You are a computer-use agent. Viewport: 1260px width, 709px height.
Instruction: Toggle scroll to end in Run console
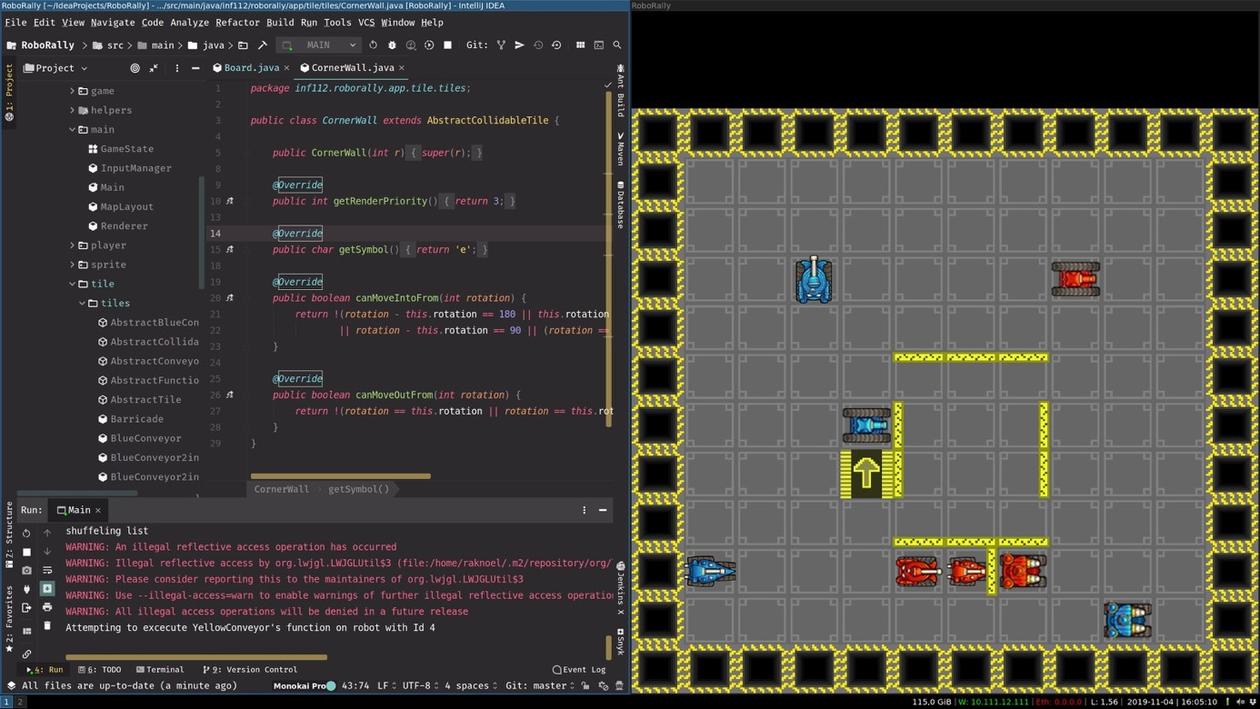click(47, 589)
